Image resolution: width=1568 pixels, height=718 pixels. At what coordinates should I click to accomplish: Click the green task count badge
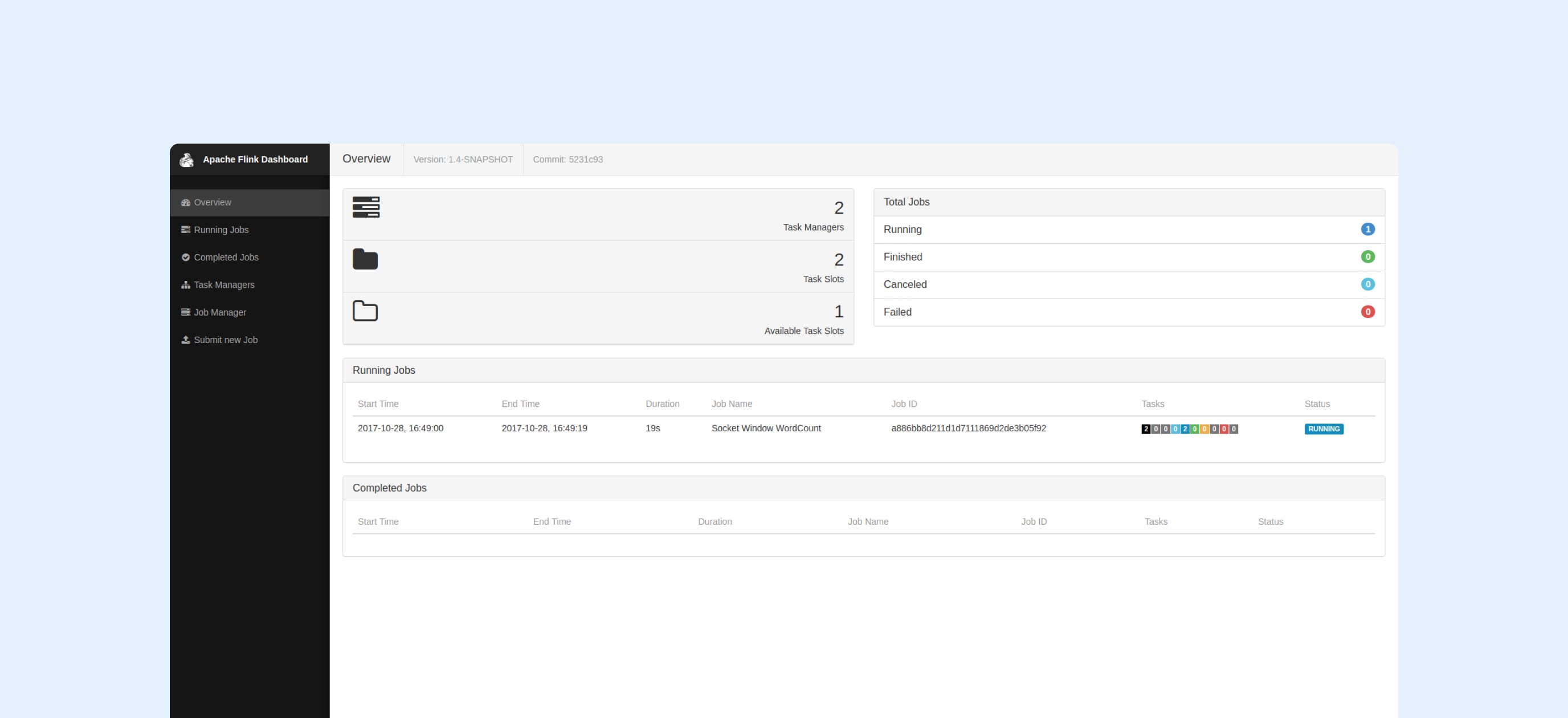(x=1195, y=429)
